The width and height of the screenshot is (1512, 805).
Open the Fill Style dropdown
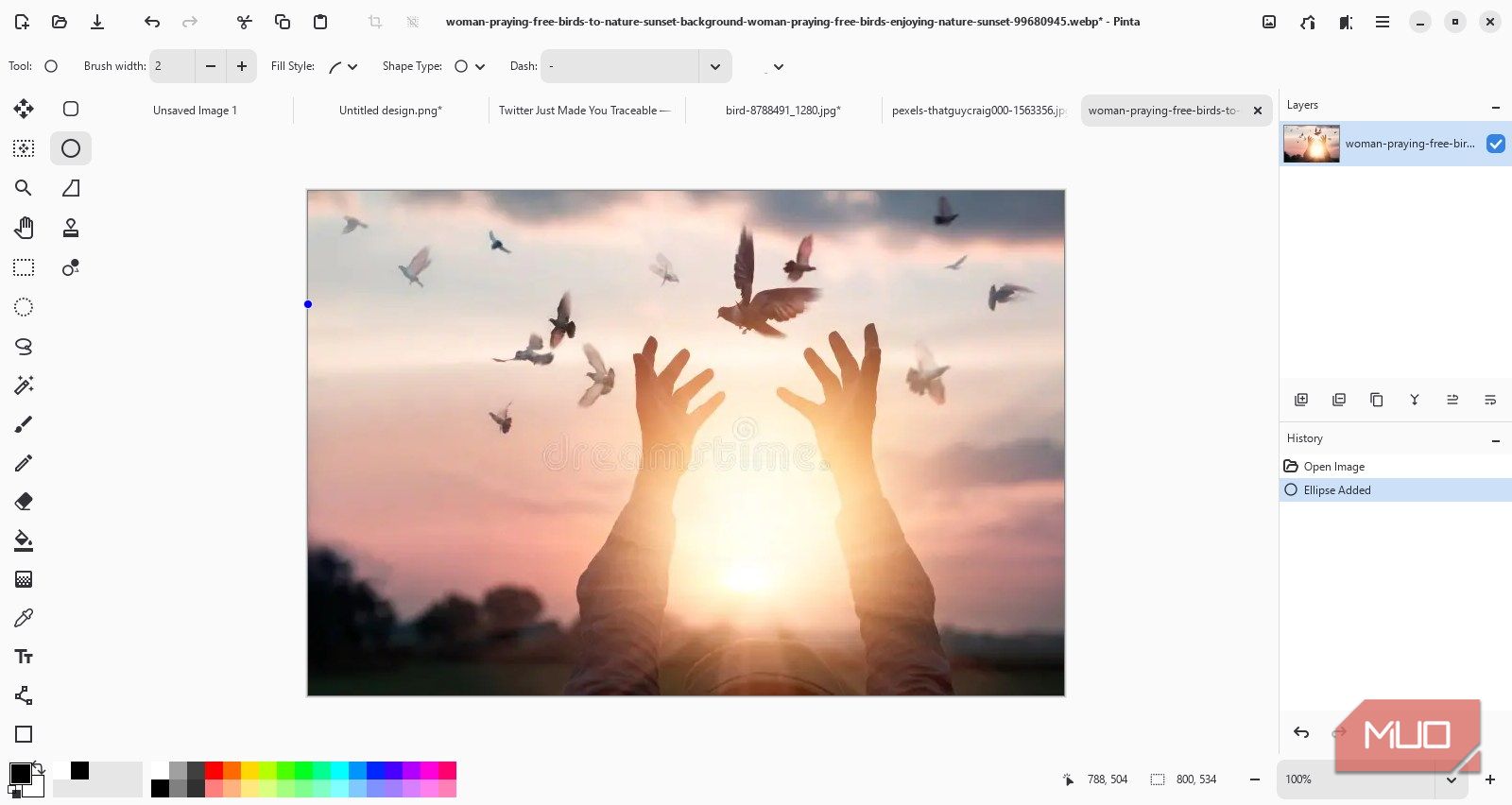343,66
